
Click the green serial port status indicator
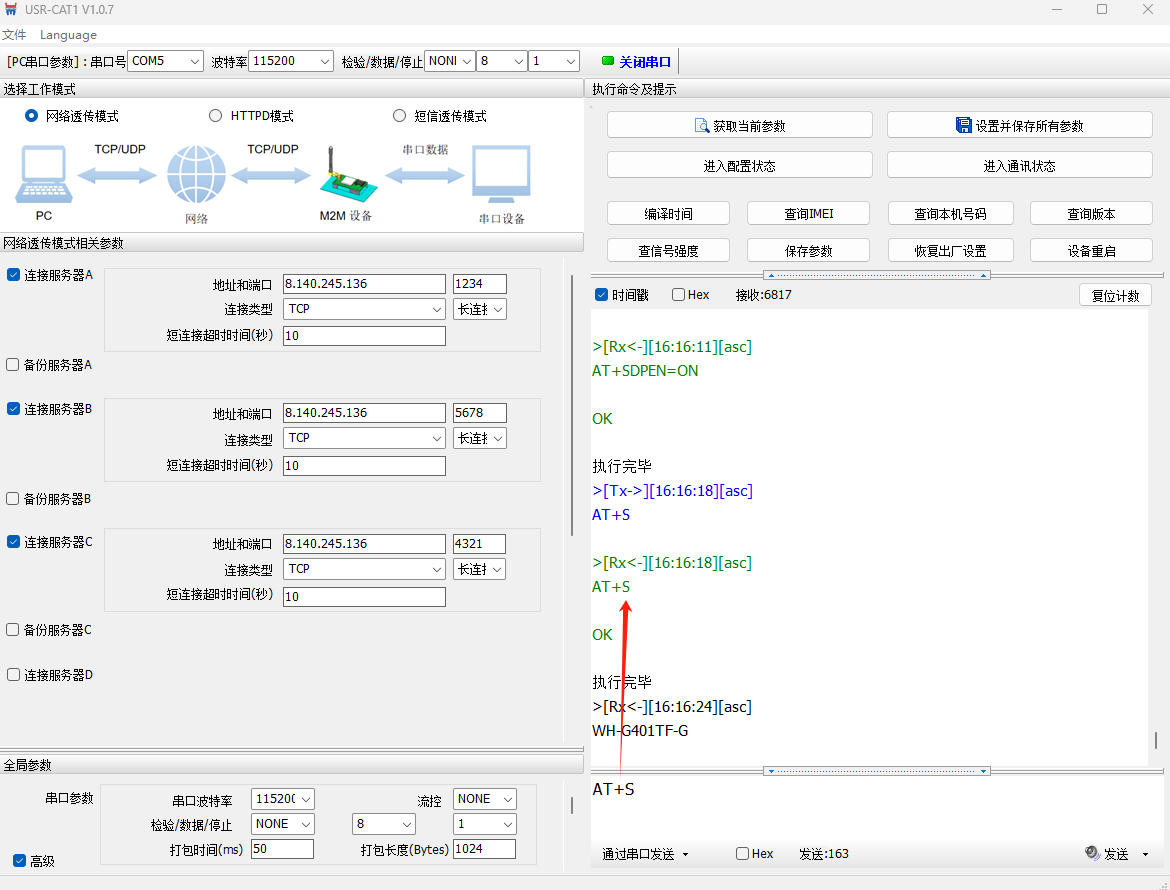(607, 61)
